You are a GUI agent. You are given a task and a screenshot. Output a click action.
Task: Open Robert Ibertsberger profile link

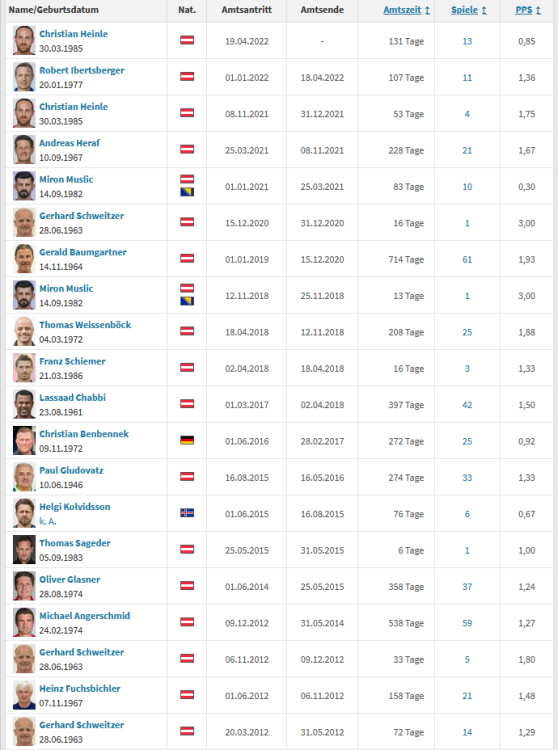(x=82, y=70)
